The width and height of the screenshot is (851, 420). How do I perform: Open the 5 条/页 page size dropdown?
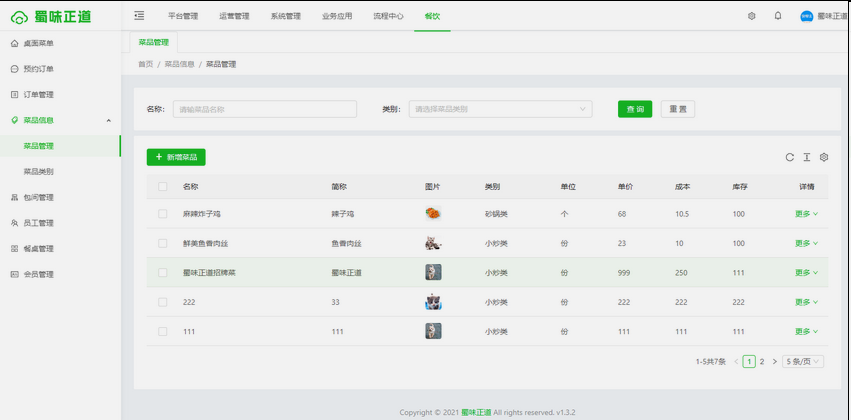[x=803, y=361]
